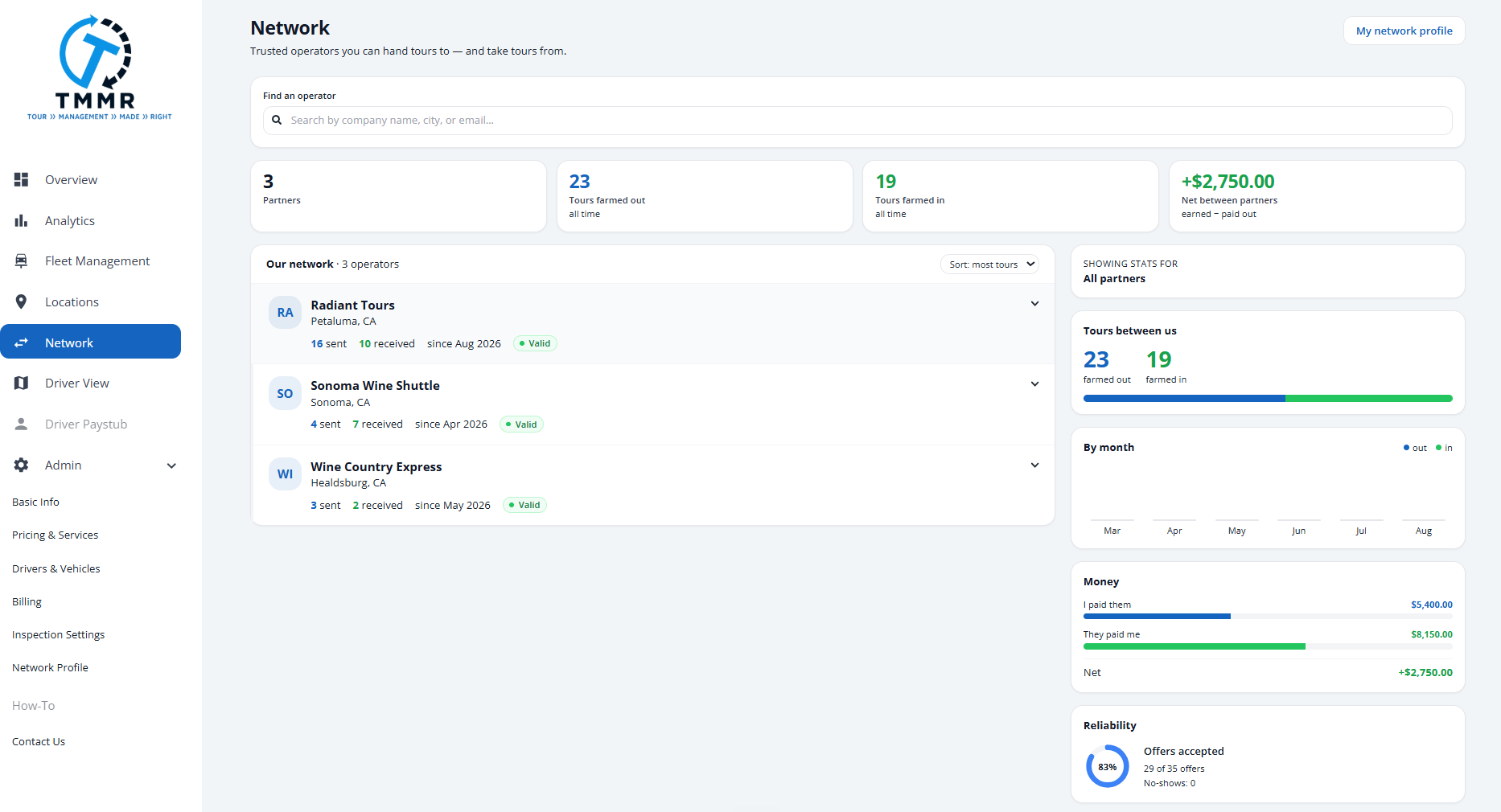Click the Tours farmed in card
The height and width of the screenshot is (812, 1501).
(1010, 196)
